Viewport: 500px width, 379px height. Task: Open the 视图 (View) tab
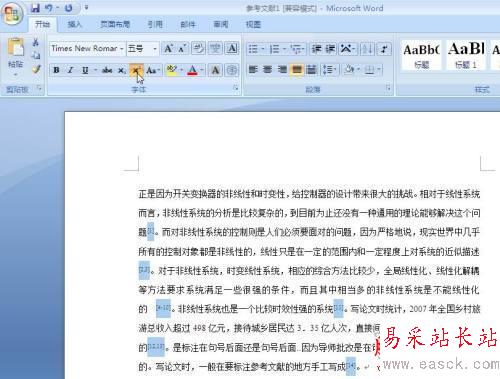click(253, 24)
